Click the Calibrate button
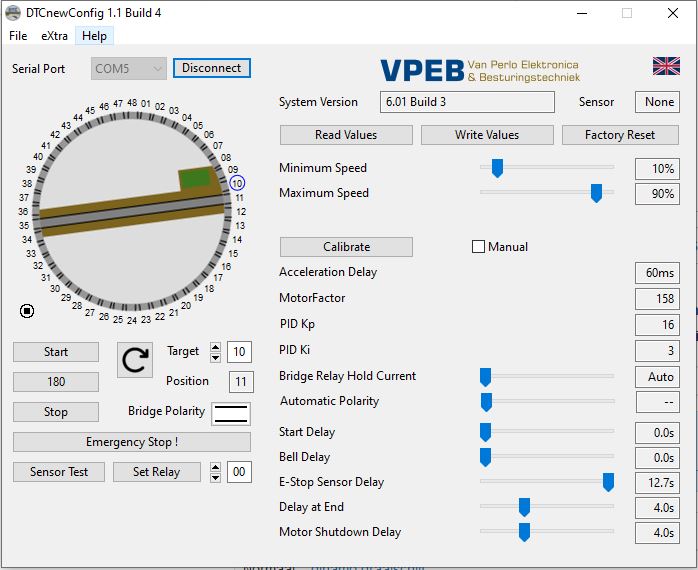This screenshot has height=570, width=698. pos(346,247)
